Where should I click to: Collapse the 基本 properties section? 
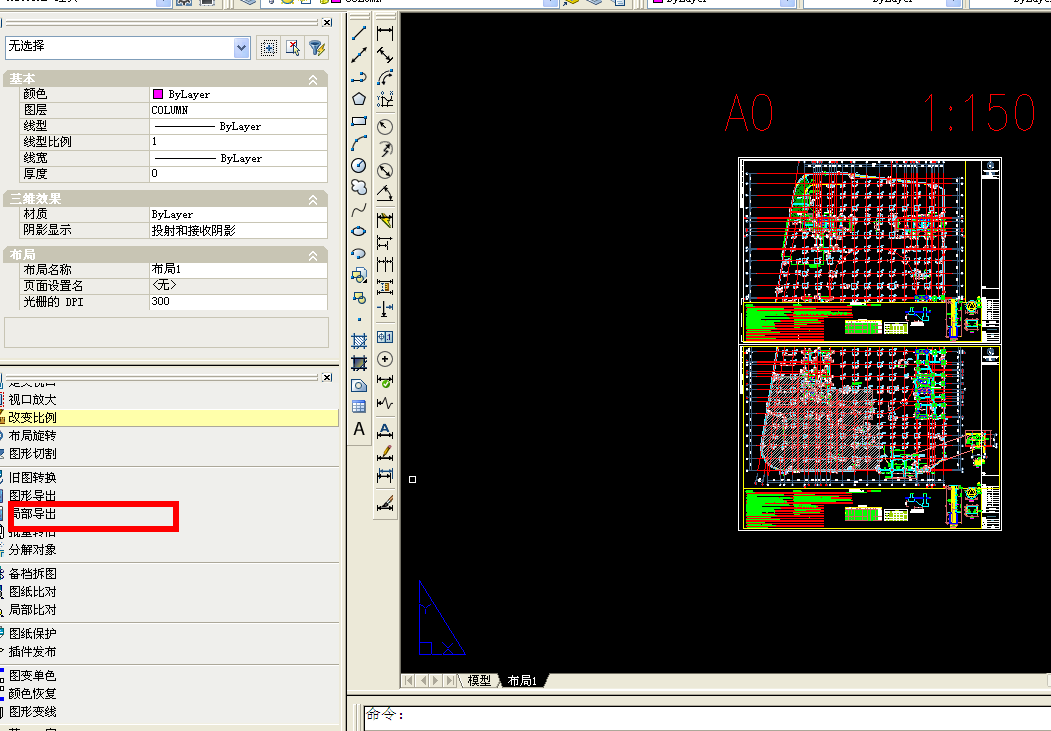313,80
